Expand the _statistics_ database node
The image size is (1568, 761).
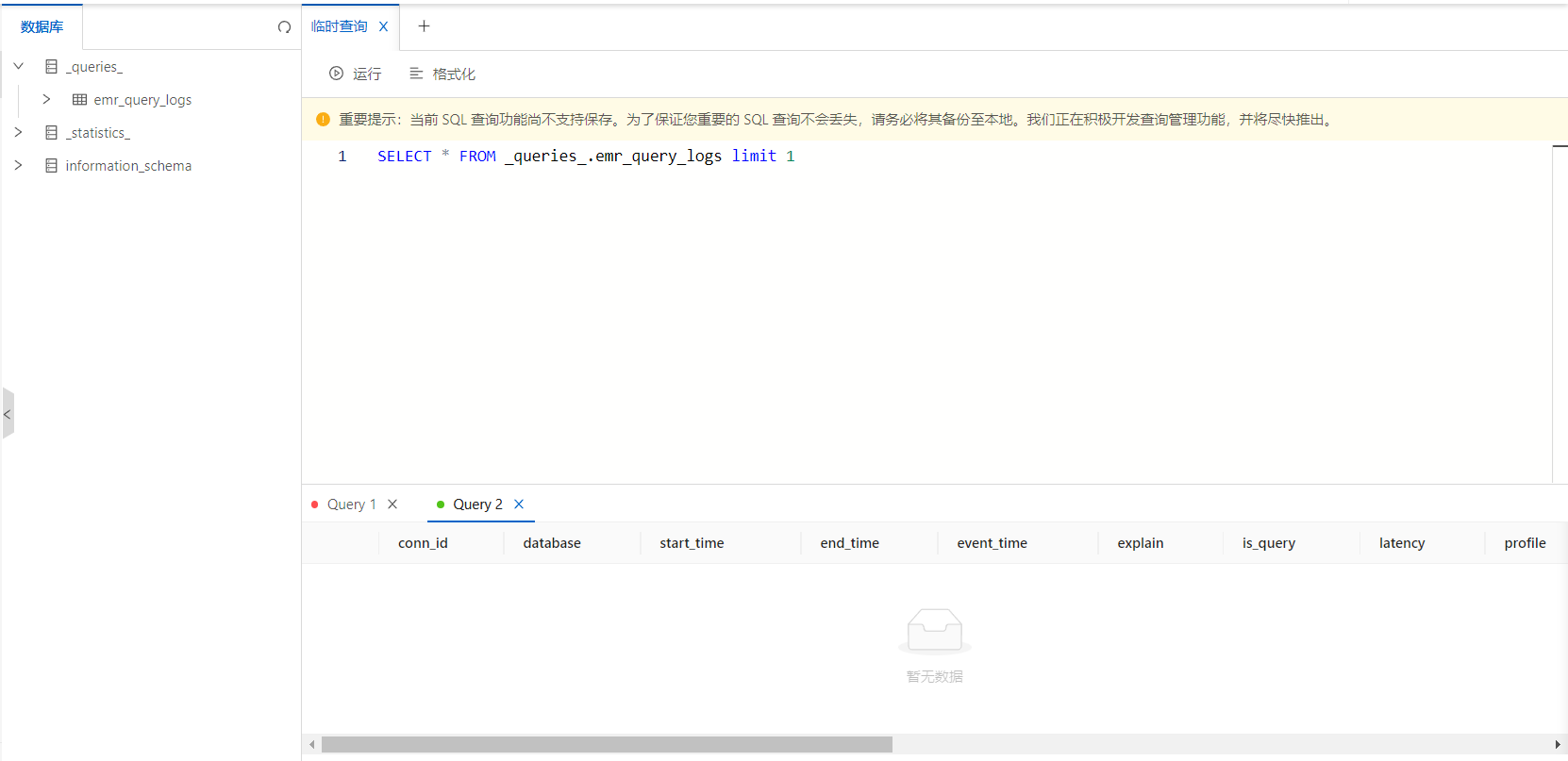click(19, 132)
